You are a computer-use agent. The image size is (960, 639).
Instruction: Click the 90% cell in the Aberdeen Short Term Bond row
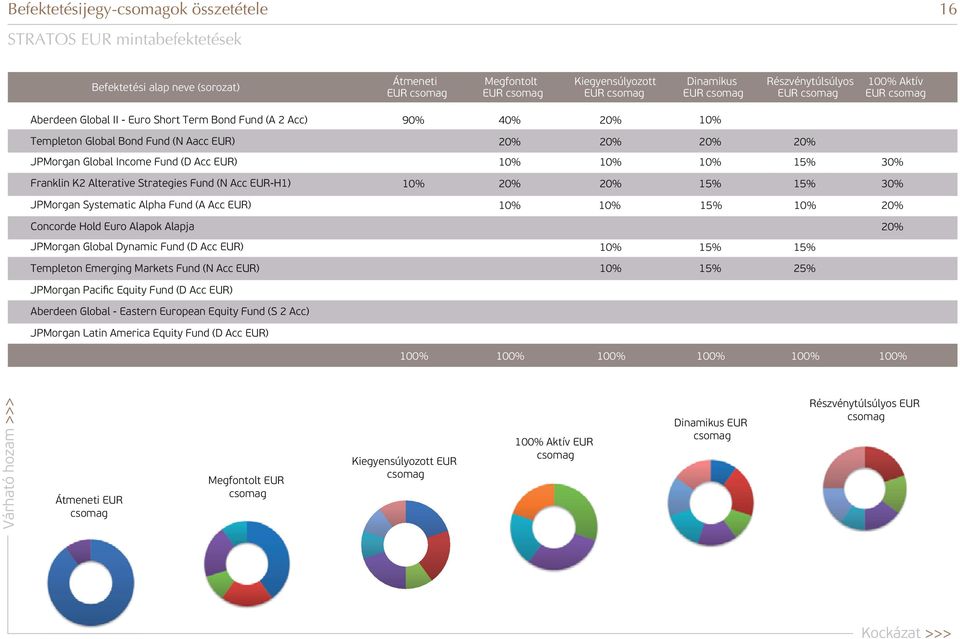click(x=413, y=120)
